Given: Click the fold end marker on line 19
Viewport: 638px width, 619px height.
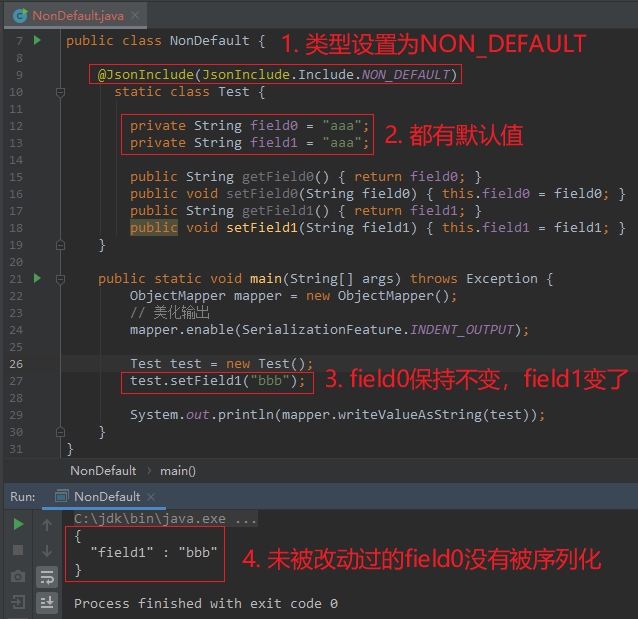Looking at the screenshot, I should coord(60,245).
